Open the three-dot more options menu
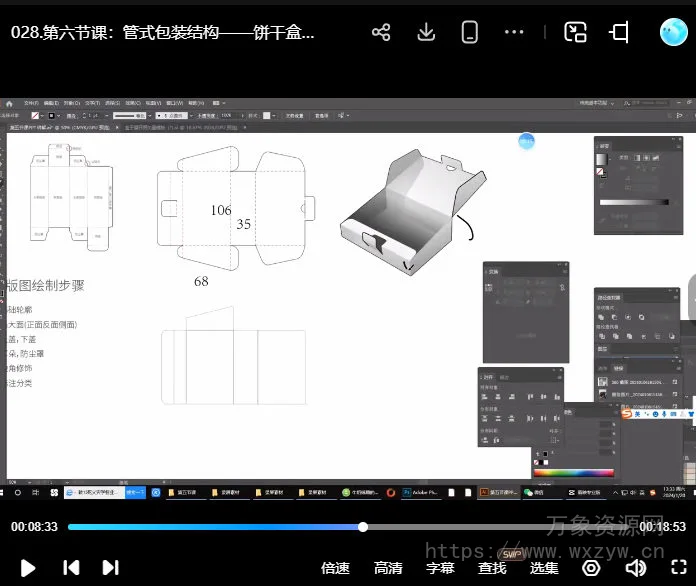This screenshot has height=586, width=696. click(x=514, y=32)
